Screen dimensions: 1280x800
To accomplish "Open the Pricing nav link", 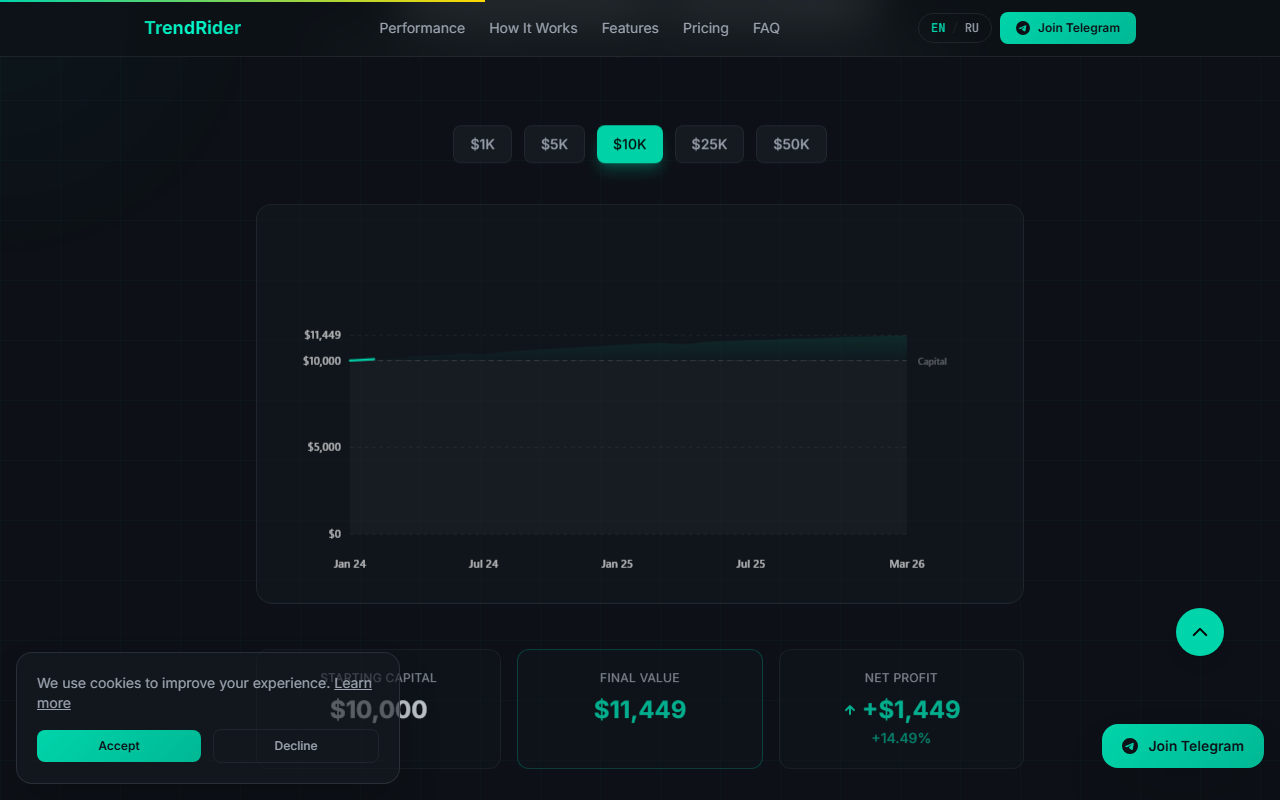I will (706, 28).
